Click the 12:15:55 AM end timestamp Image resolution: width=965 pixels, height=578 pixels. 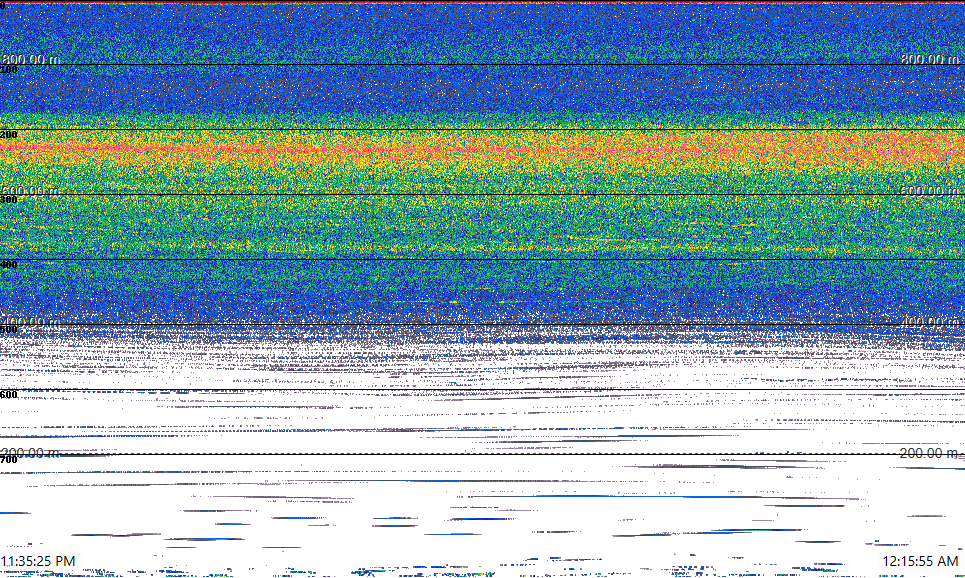pyautogui.click(x=921, y=561)
